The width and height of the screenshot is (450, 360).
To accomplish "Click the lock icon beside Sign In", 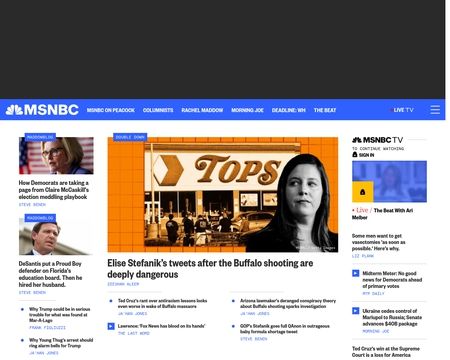I will point(355,155).
